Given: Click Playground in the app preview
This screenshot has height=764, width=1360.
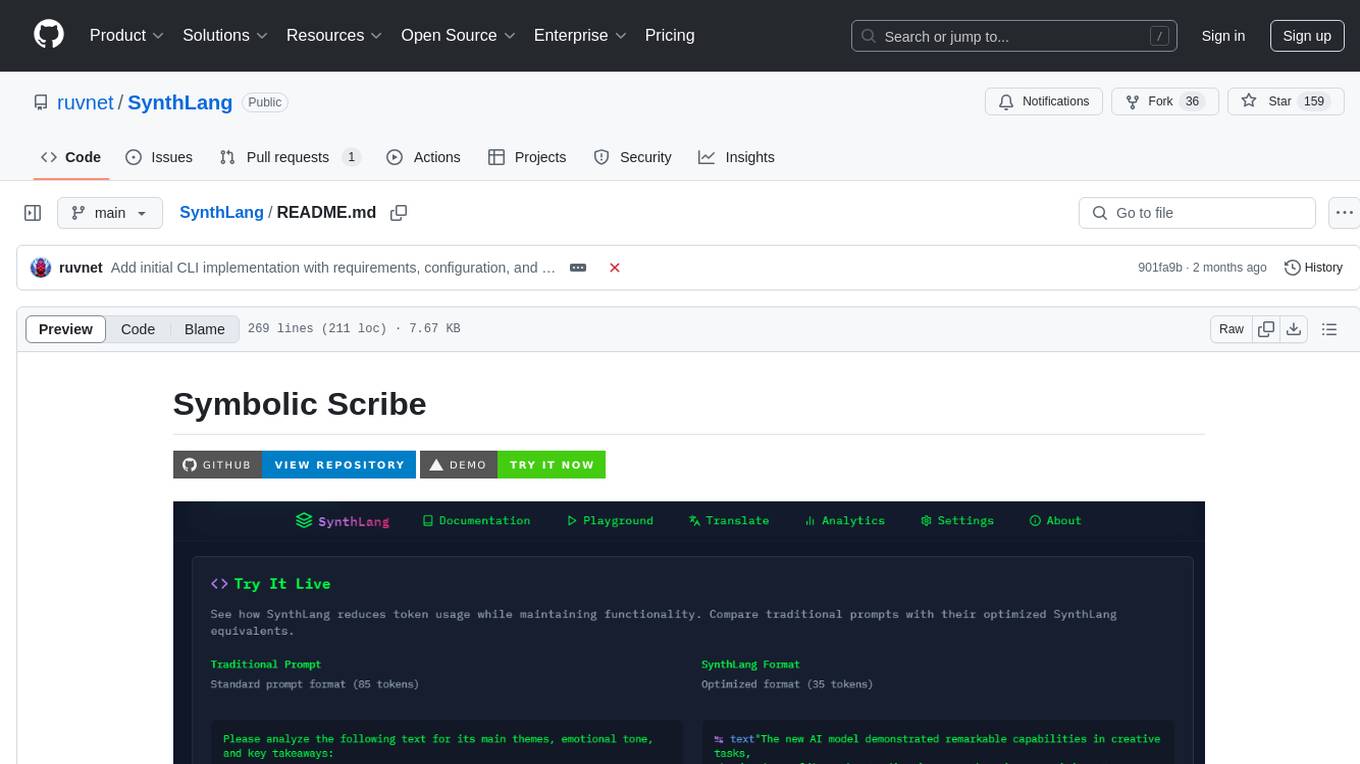Looking at the screenshot, I should 610,521.
